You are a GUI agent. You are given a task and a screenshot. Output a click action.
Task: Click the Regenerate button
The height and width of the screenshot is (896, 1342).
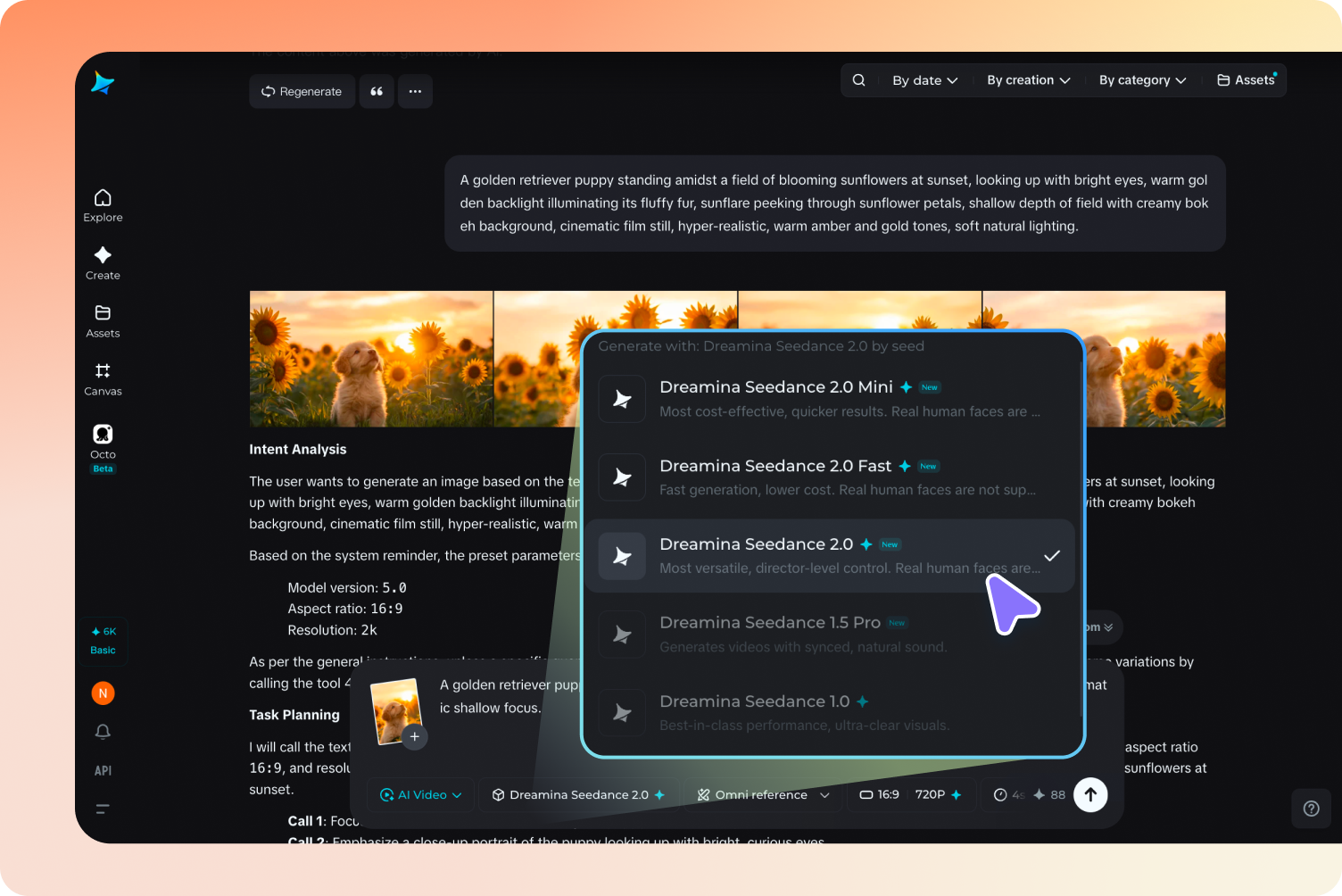302,91
